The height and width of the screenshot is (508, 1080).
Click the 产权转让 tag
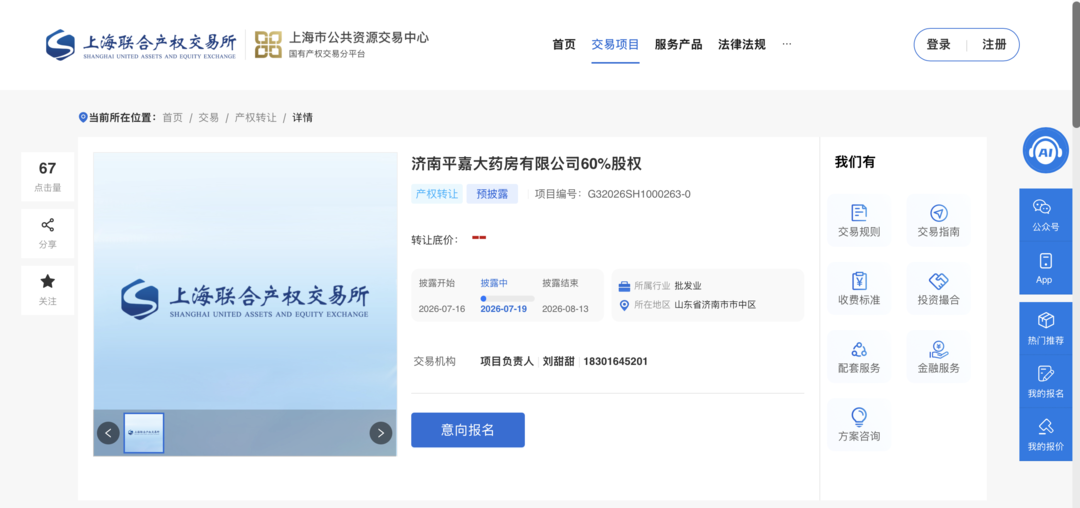436,194
